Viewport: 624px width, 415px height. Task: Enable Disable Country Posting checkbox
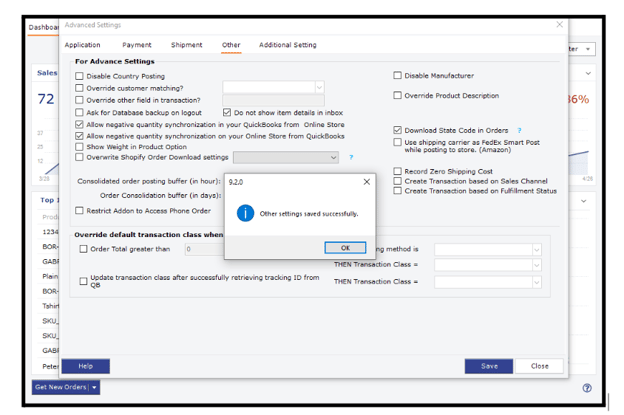point(80,76)
